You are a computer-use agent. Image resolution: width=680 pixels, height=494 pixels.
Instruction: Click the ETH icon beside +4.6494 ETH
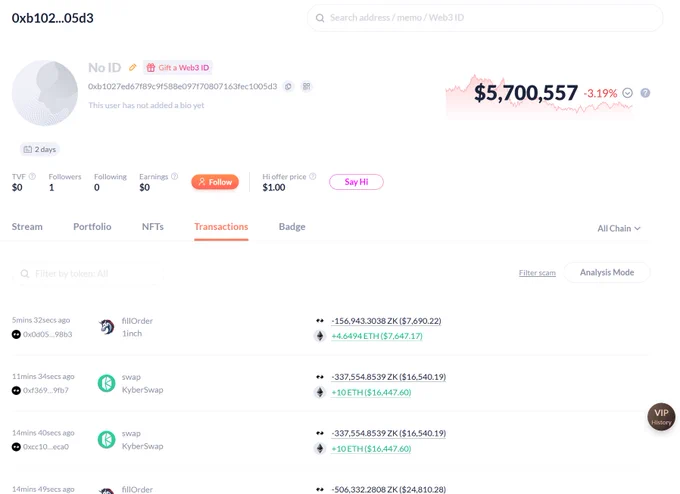click(320, 336)
